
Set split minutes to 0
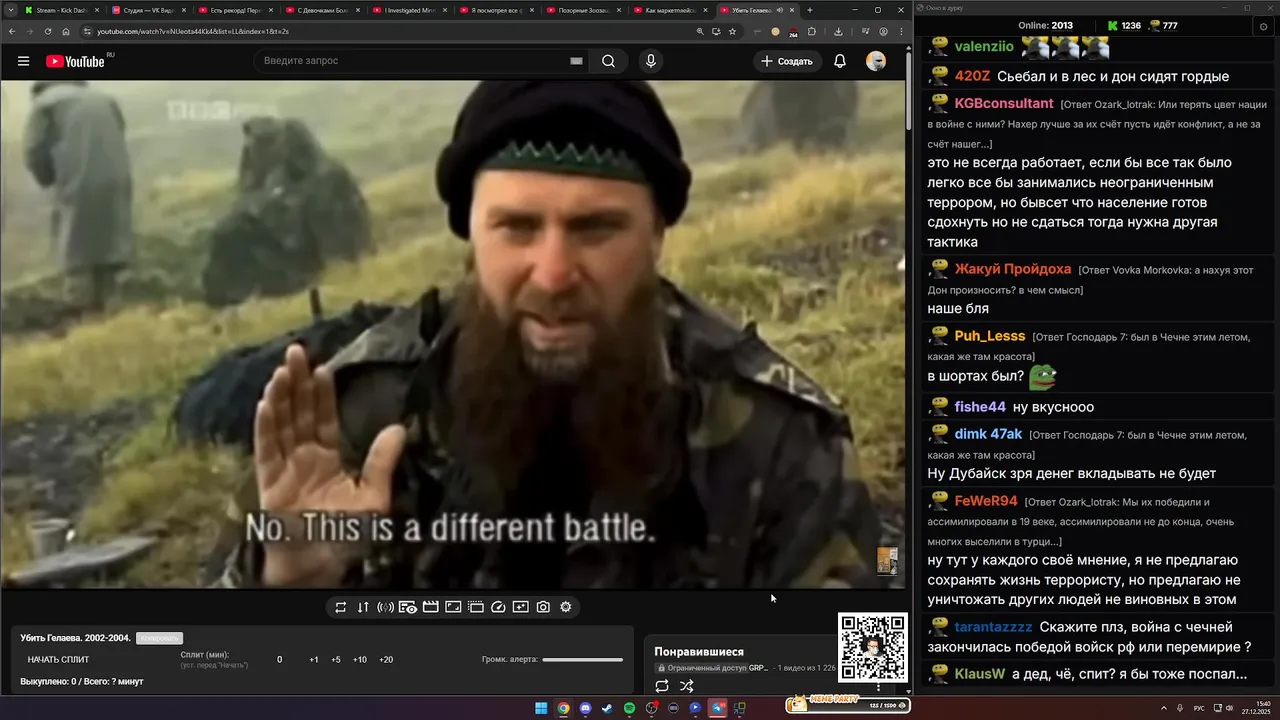pos(279,659)
